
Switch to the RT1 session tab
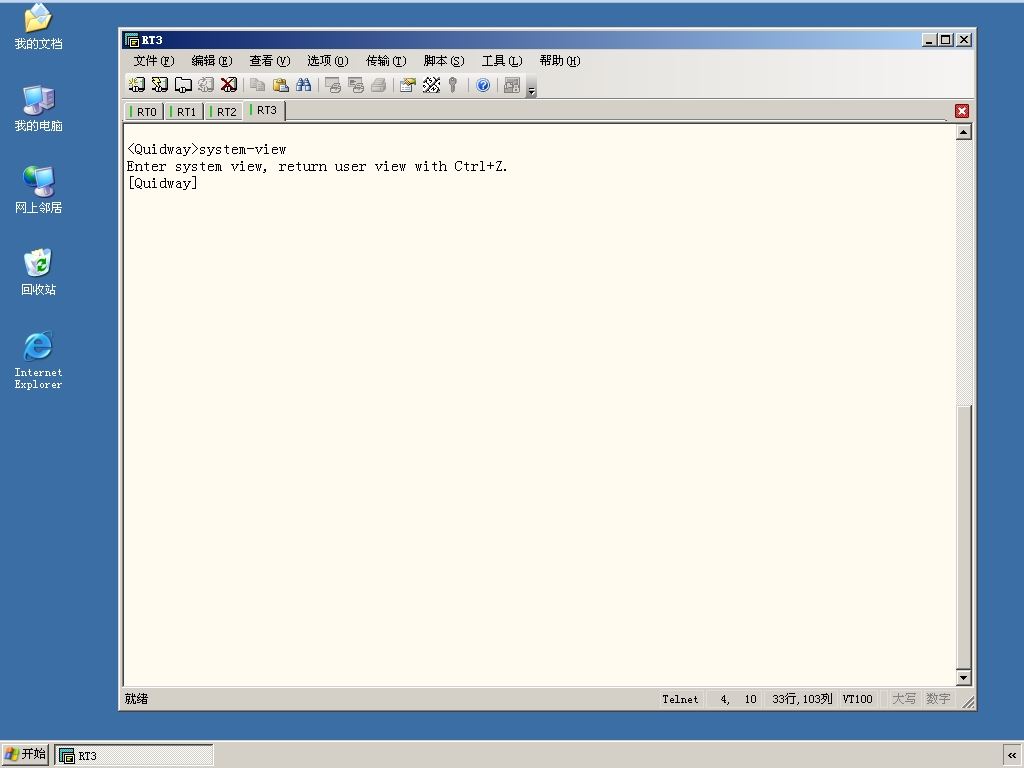click(184, 112)
